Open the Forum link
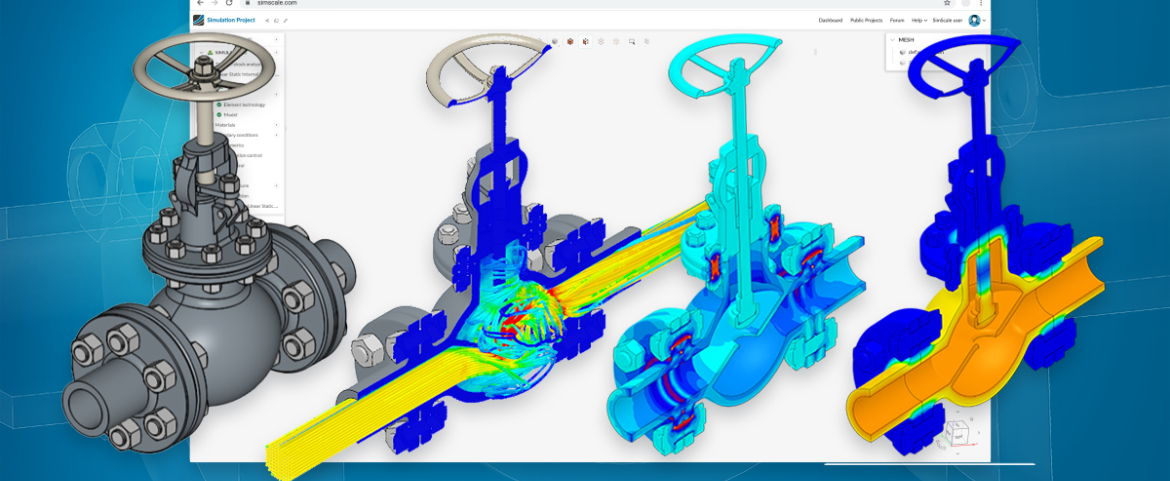Screen dimensions: 1170x481 [897, 20]
